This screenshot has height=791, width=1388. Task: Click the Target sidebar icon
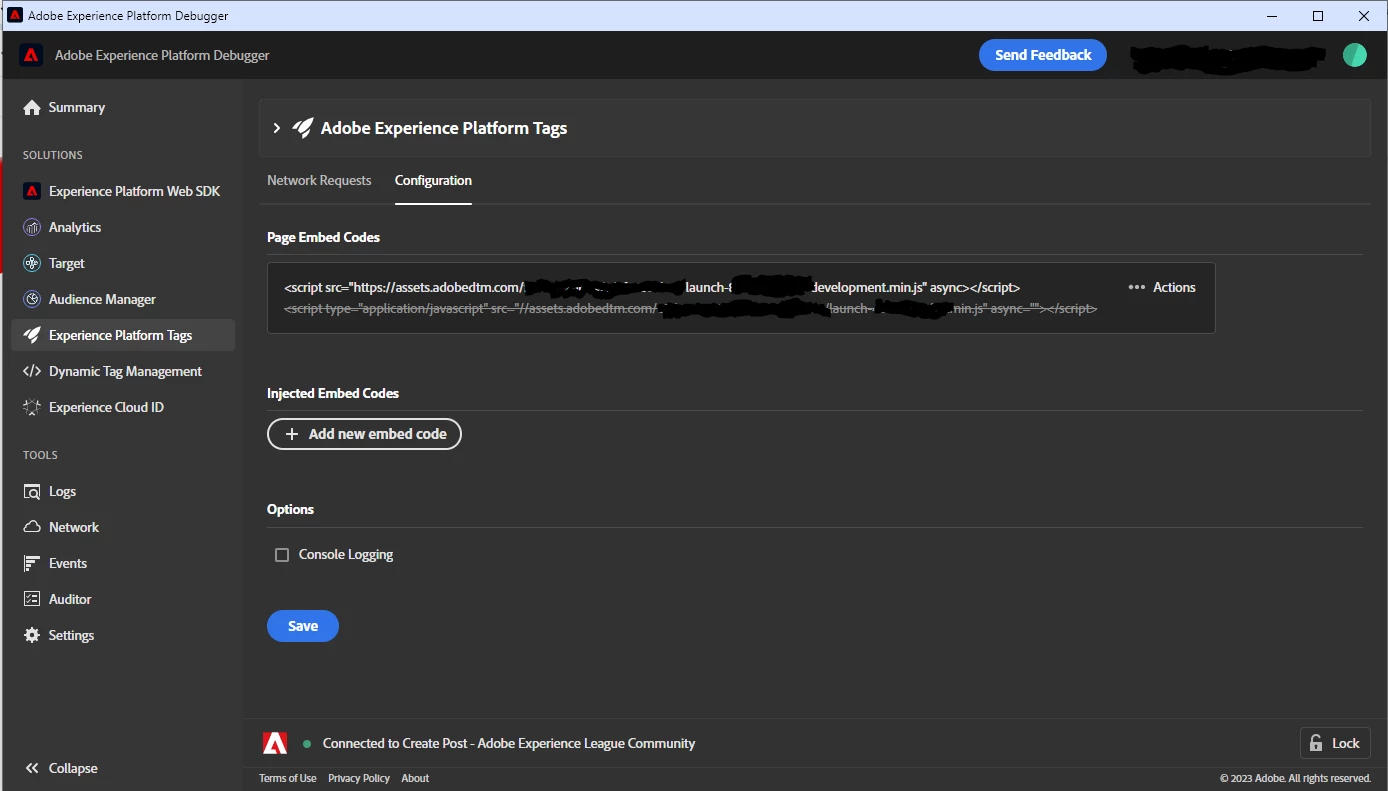[32, 263]
